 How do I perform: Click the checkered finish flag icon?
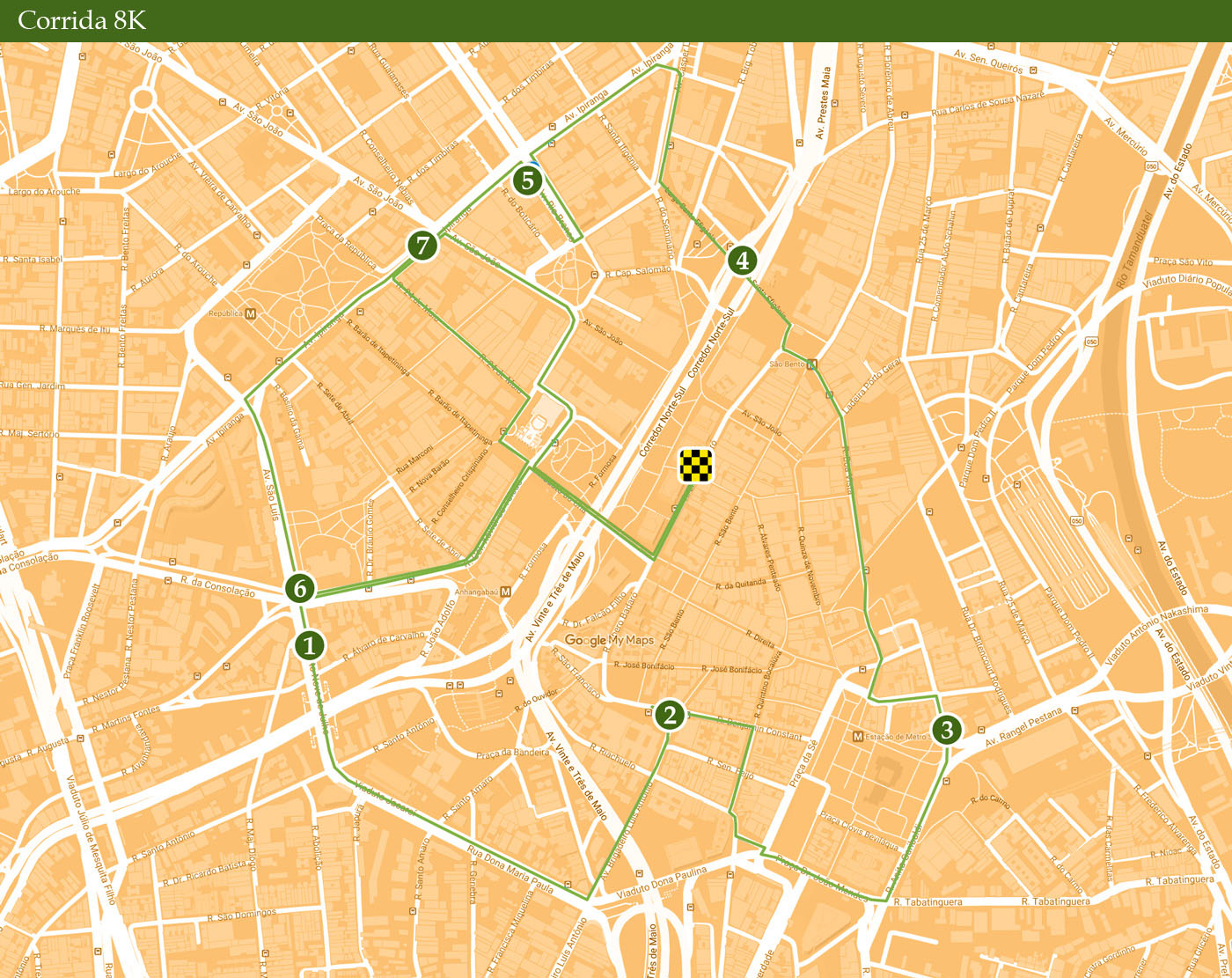695,466
